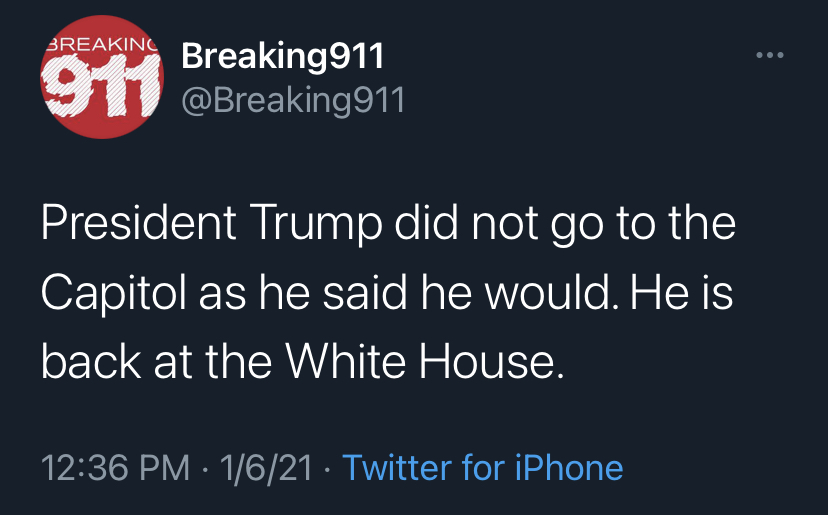
Task: Click the word Twitter in the source label
Action: [x=397, y=468]
